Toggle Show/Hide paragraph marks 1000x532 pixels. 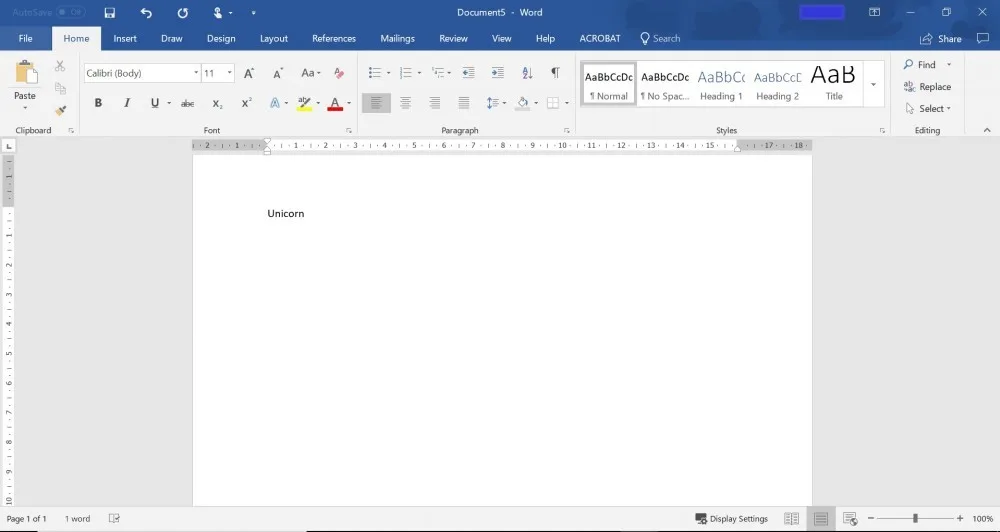point(555,73)
